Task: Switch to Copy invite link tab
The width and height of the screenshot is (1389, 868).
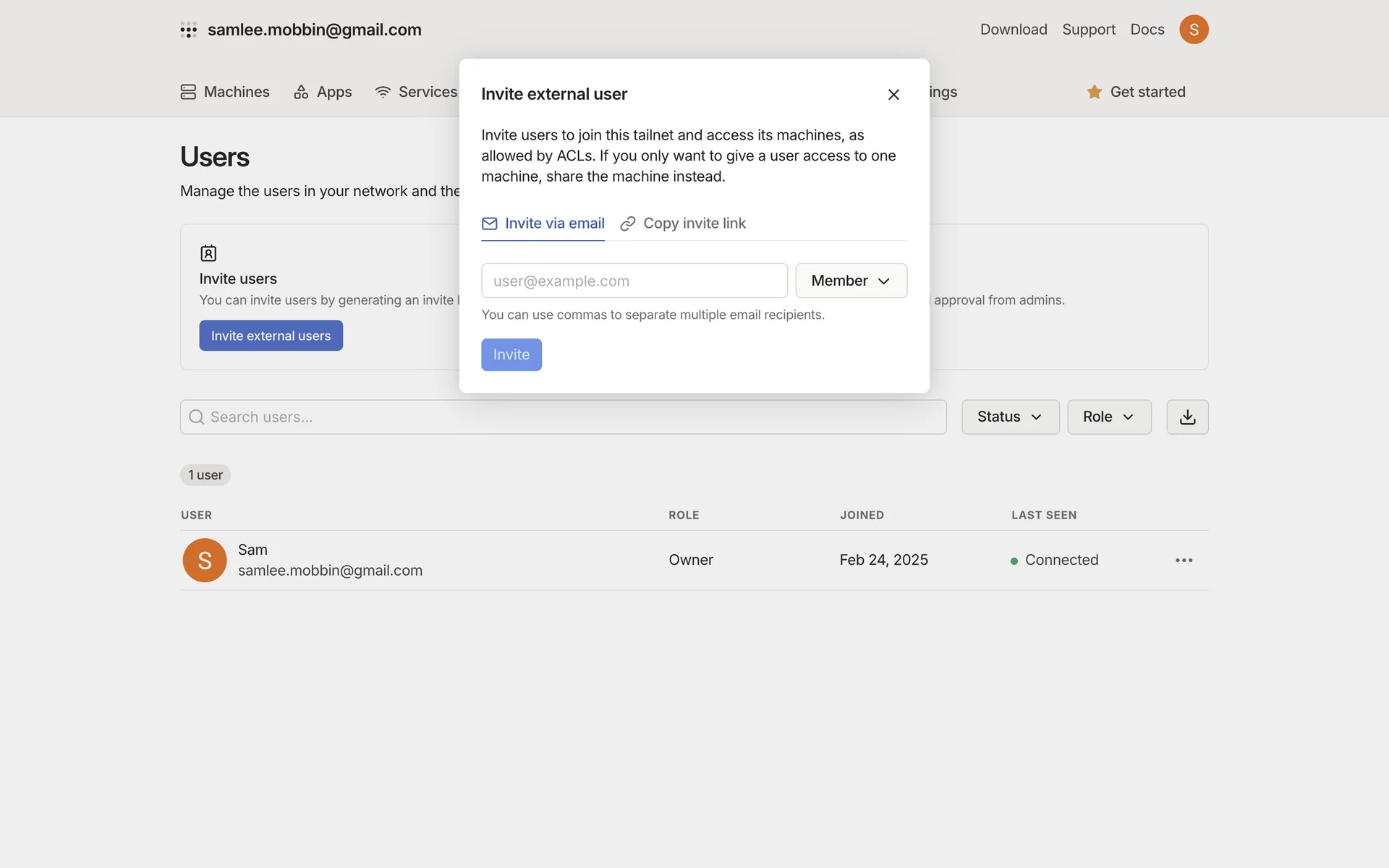Action: (683, 224)
